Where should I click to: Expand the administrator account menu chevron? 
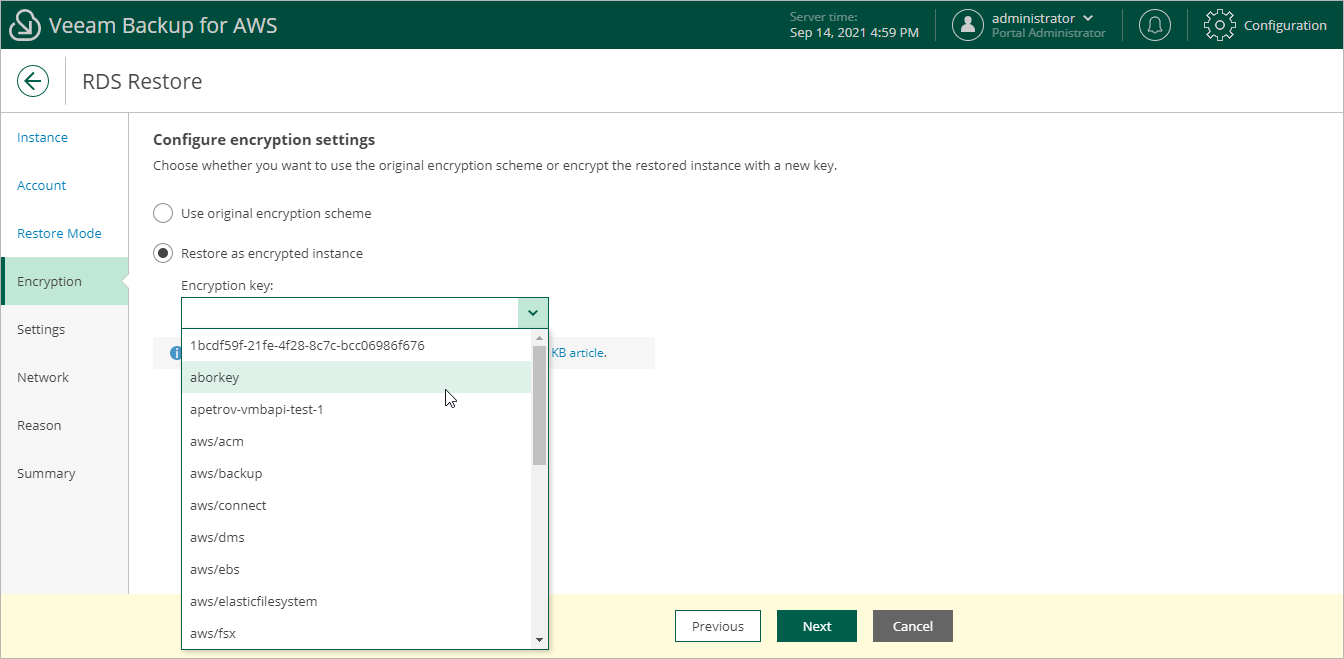point(1088,18)
